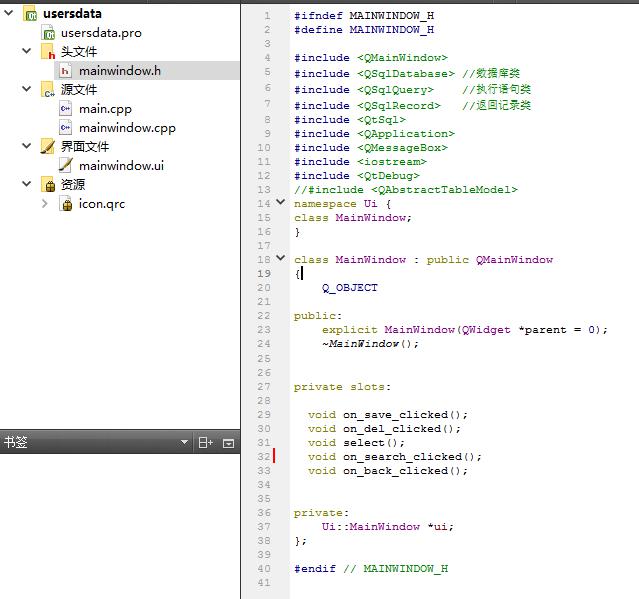
Task: Open the 书签 panel selector dropdown
Action: point(184,442)
